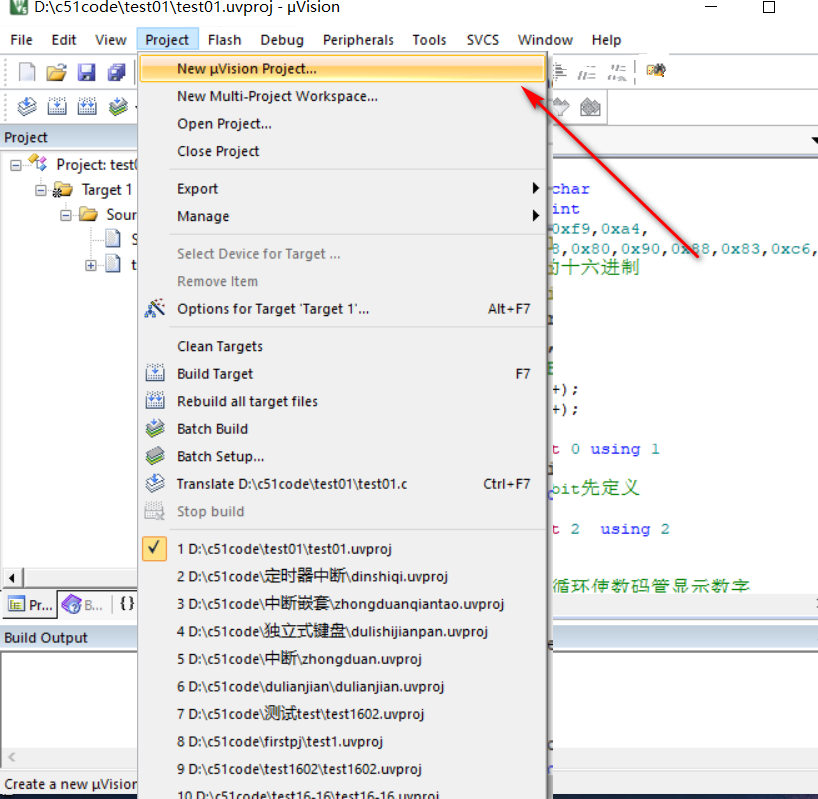Open the Tools menu
Screen dimensions: 818x799
pos(429,40)
